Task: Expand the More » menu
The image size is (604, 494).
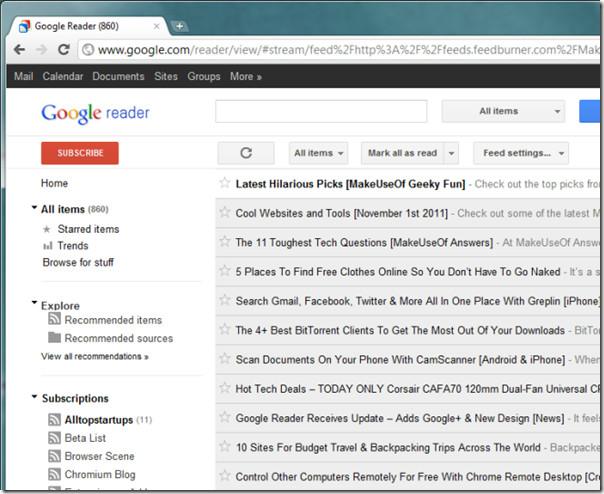Action: pyautogui.click(x=246, y=76)
